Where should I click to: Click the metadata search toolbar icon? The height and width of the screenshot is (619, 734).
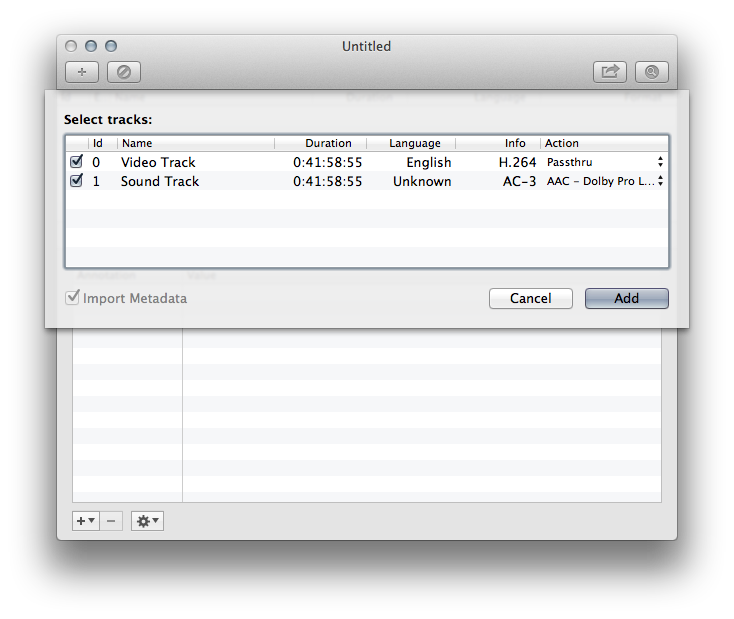pyautogui.click(x=652, y=72)
